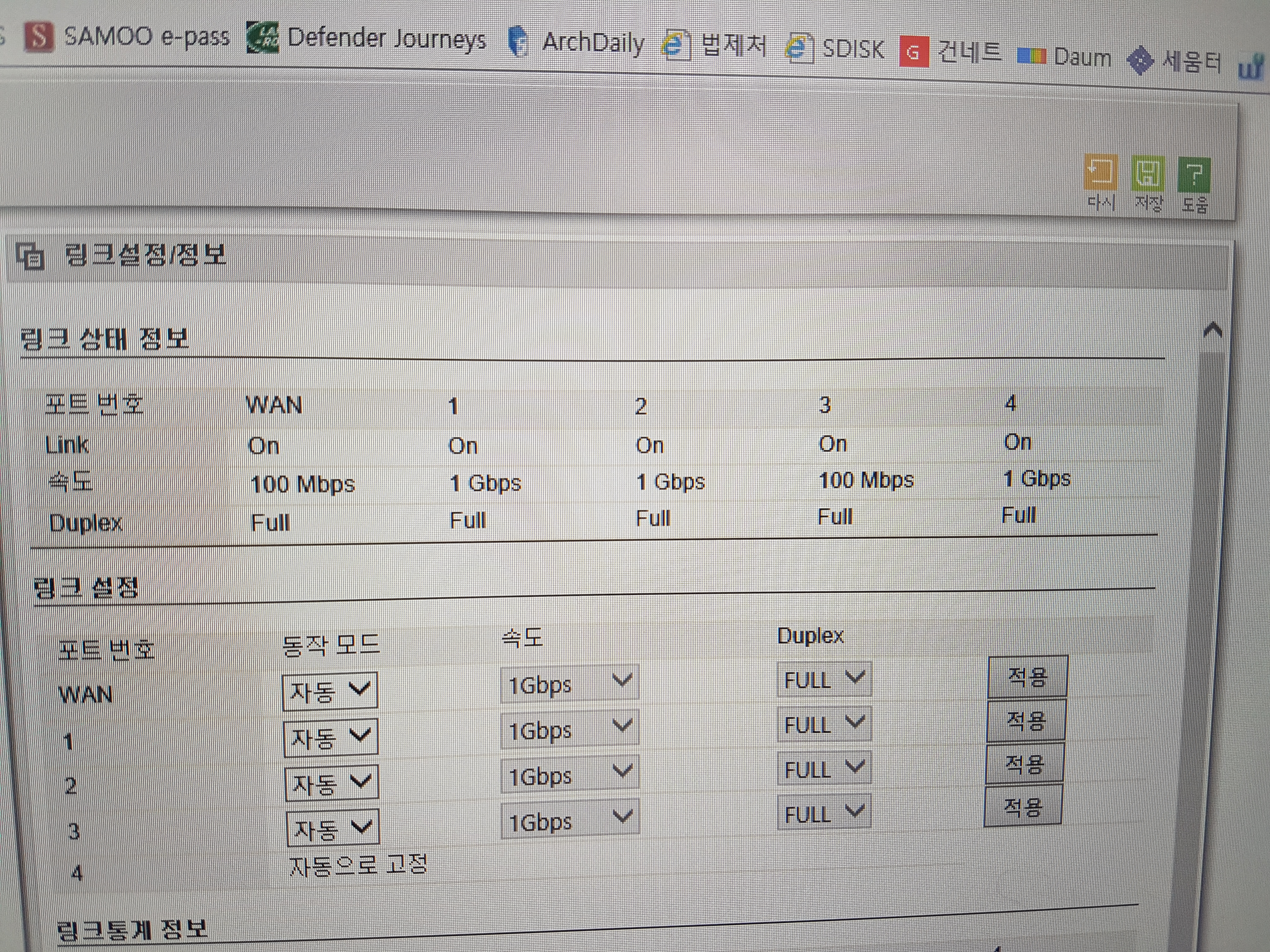
Task: Open the WAN 속도 1Gbps dropdown
Action: (x=569, y=683)
